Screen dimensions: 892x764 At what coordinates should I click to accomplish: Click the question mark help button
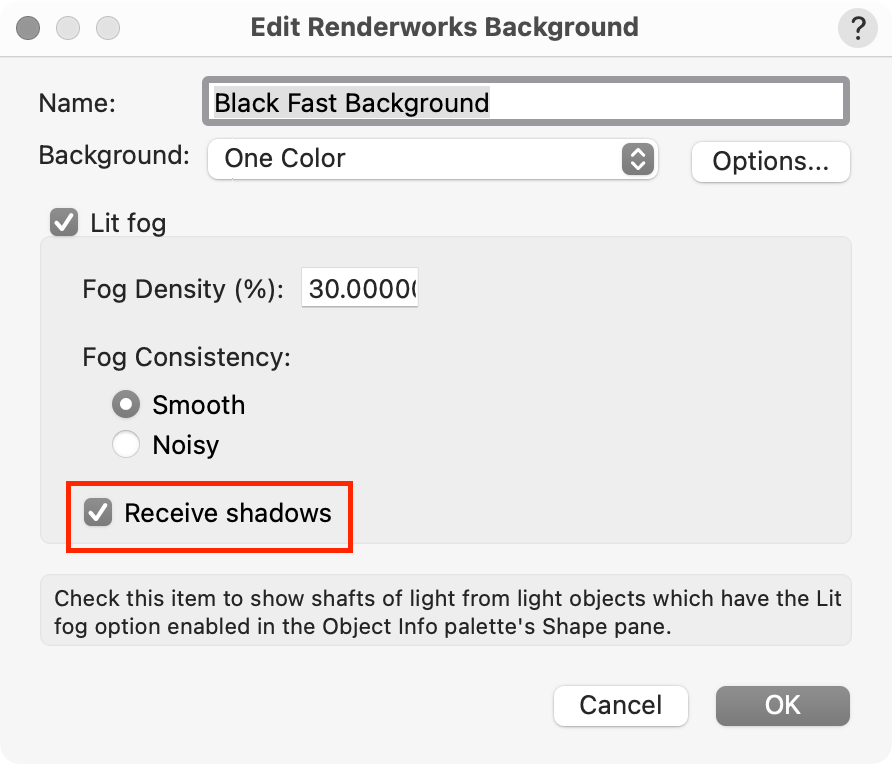coord(857,28)
